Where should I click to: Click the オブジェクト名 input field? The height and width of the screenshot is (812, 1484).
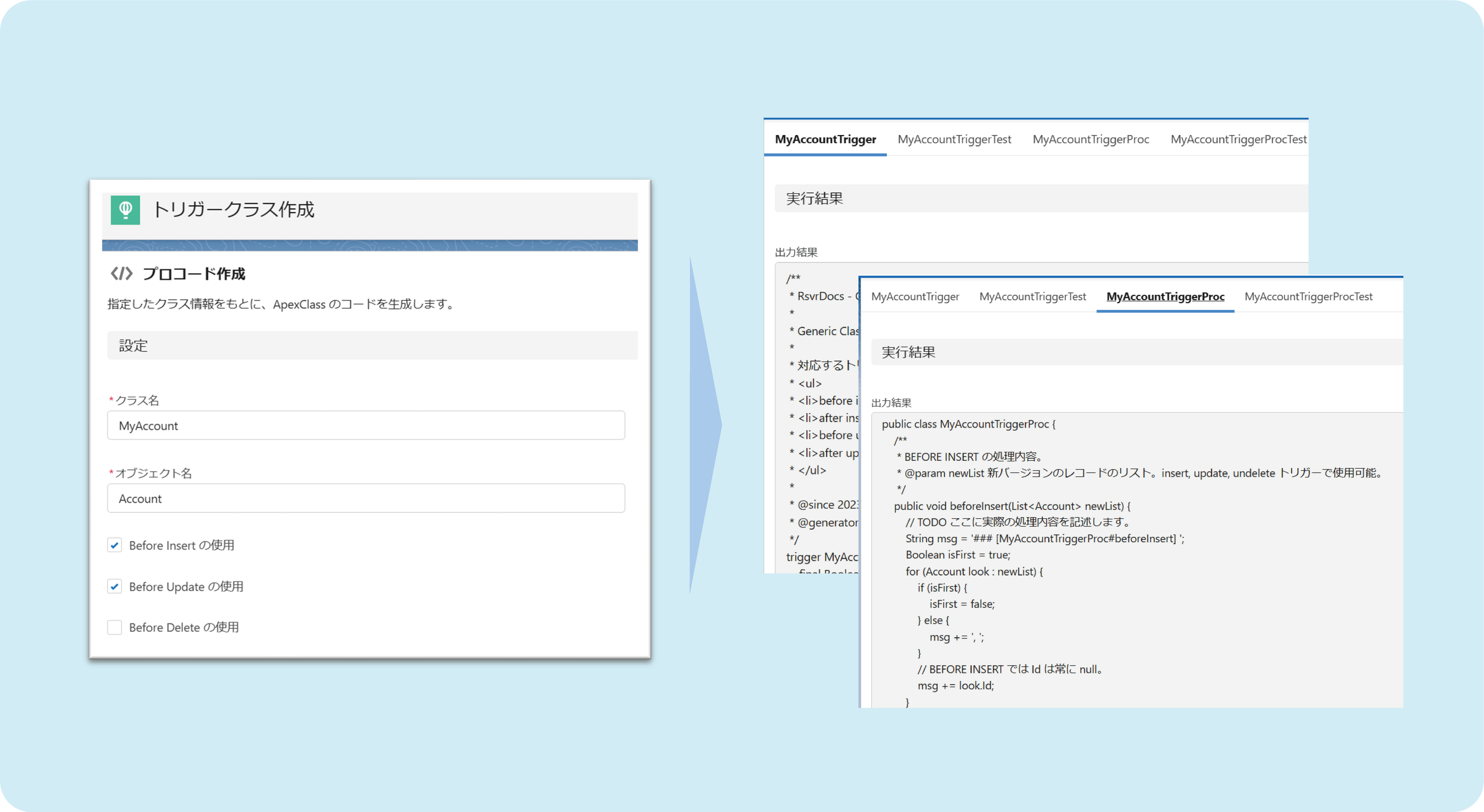[366, 498]
